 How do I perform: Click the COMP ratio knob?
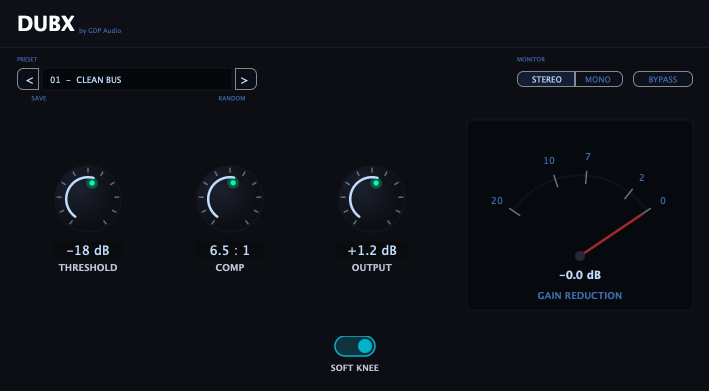[x=230, y=198]
